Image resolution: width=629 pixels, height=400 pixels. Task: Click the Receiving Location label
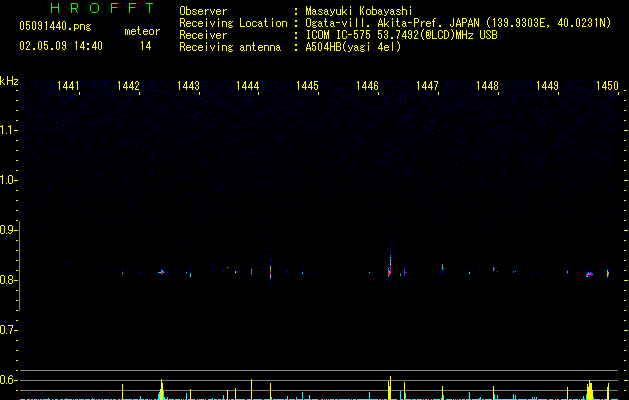(233, 23)
